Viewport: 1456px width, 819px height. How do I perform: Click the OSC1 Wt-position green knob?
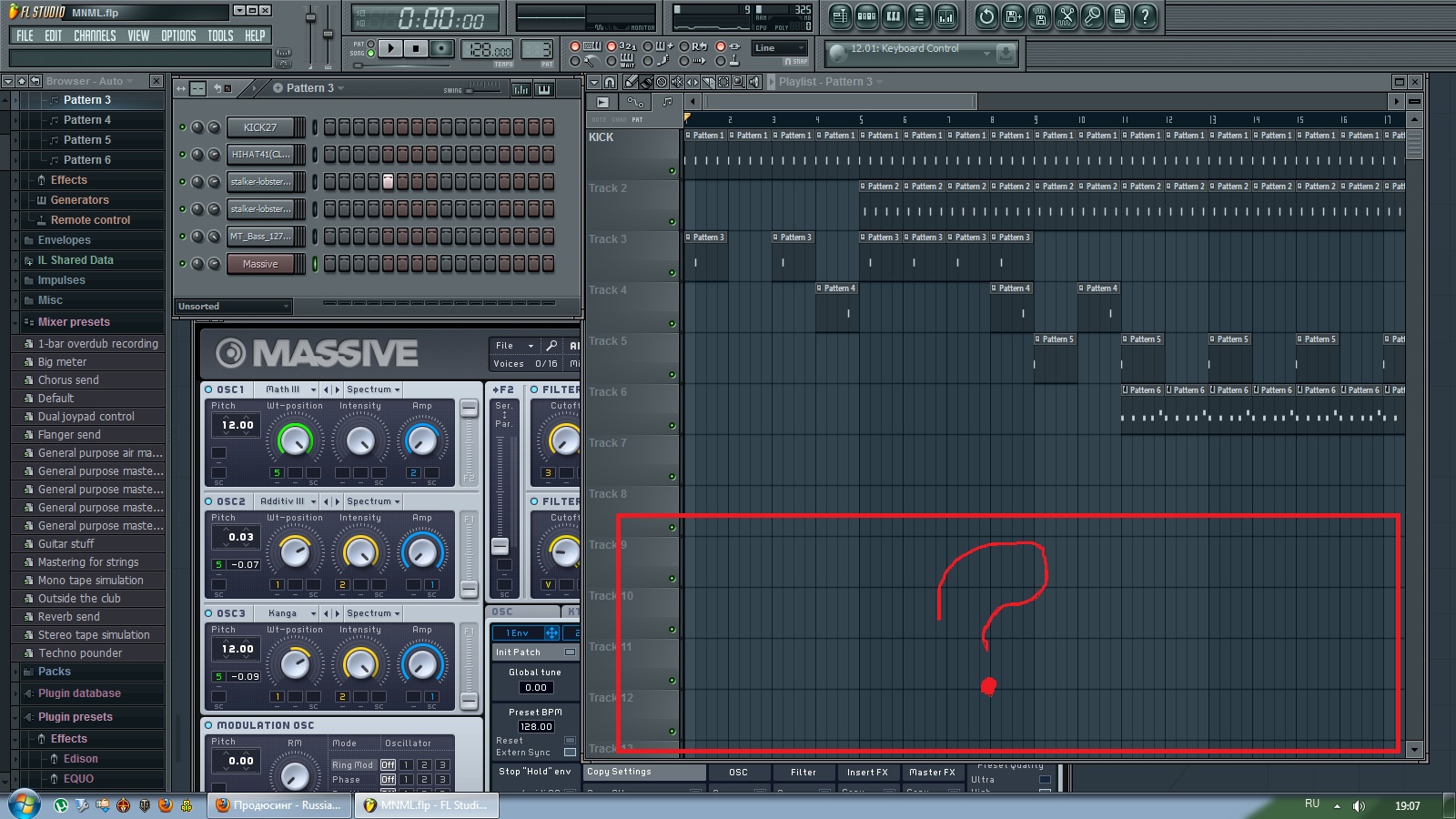[294, 440]
